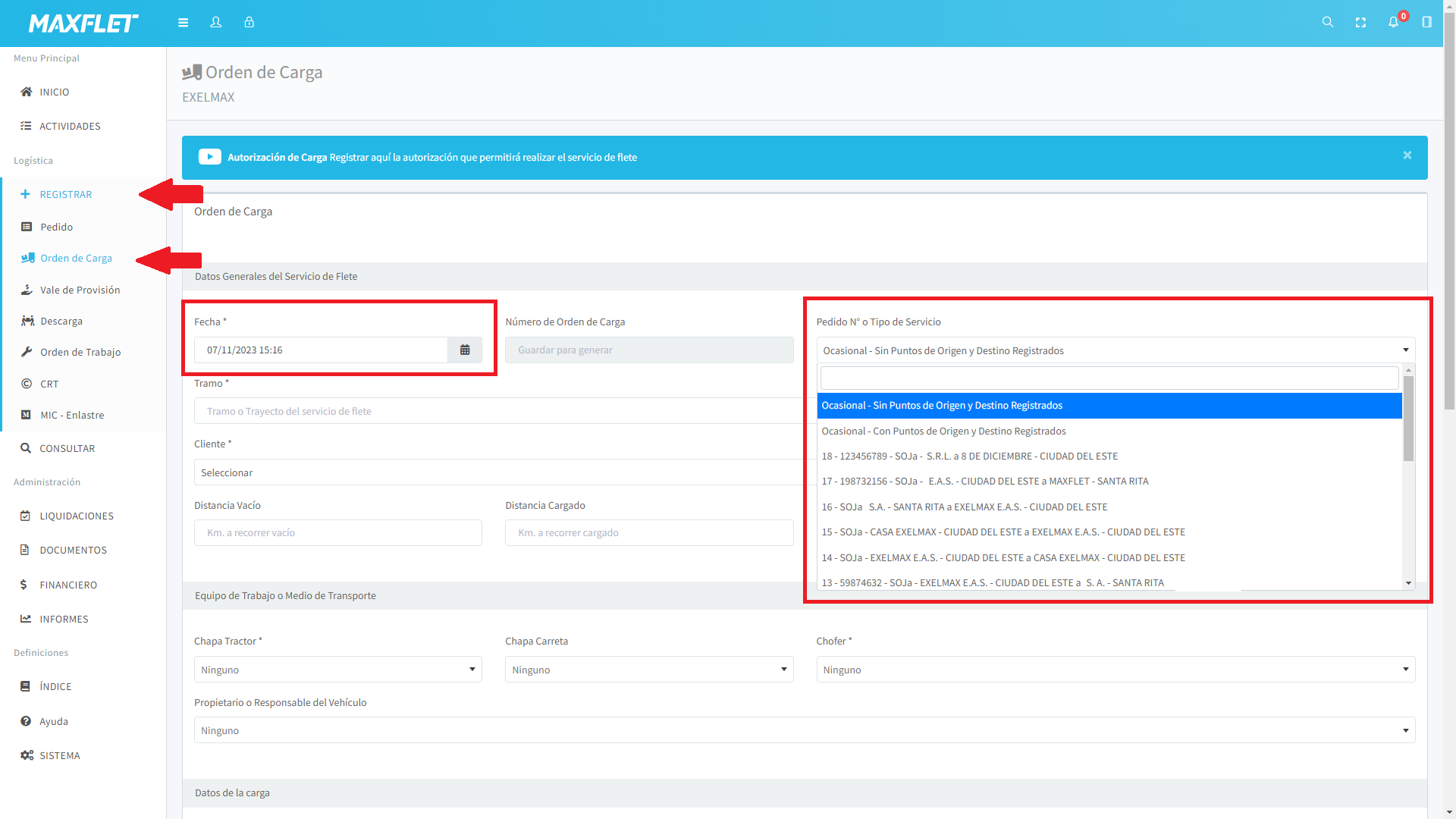Play the Autorización de Carga video icon

[209, 157]
